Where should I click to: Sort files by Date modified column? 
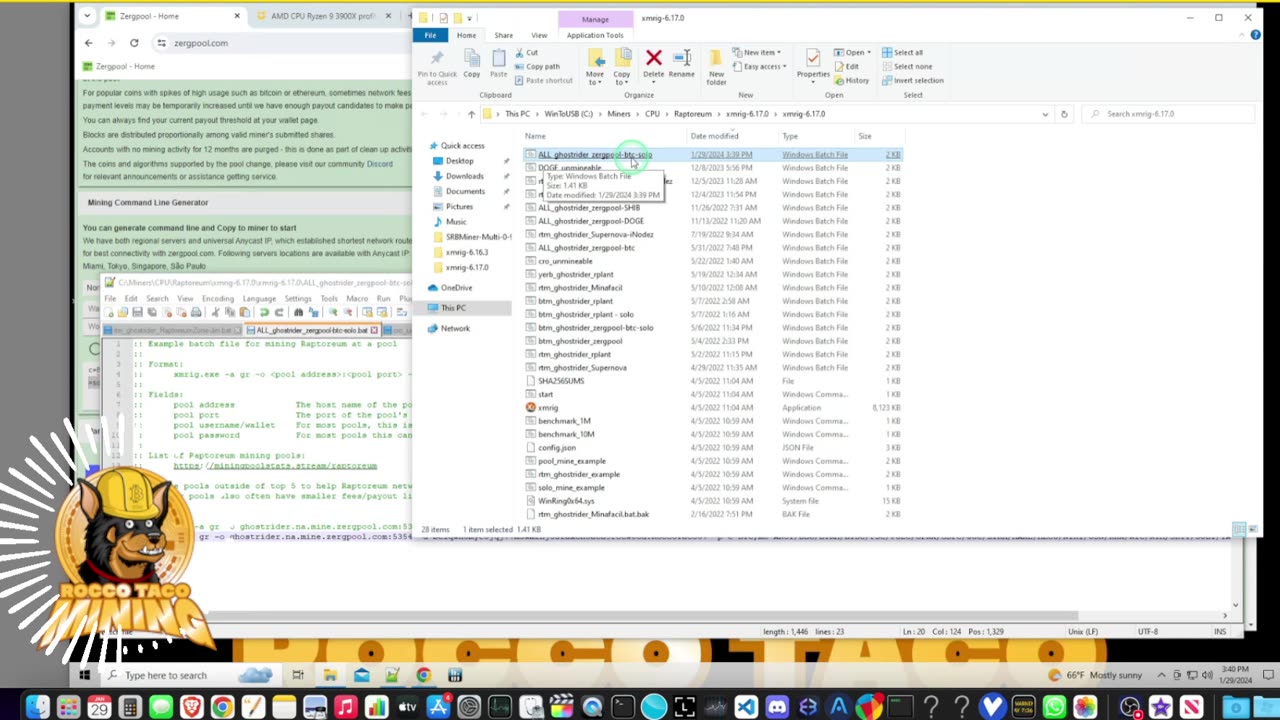(714, 136)
